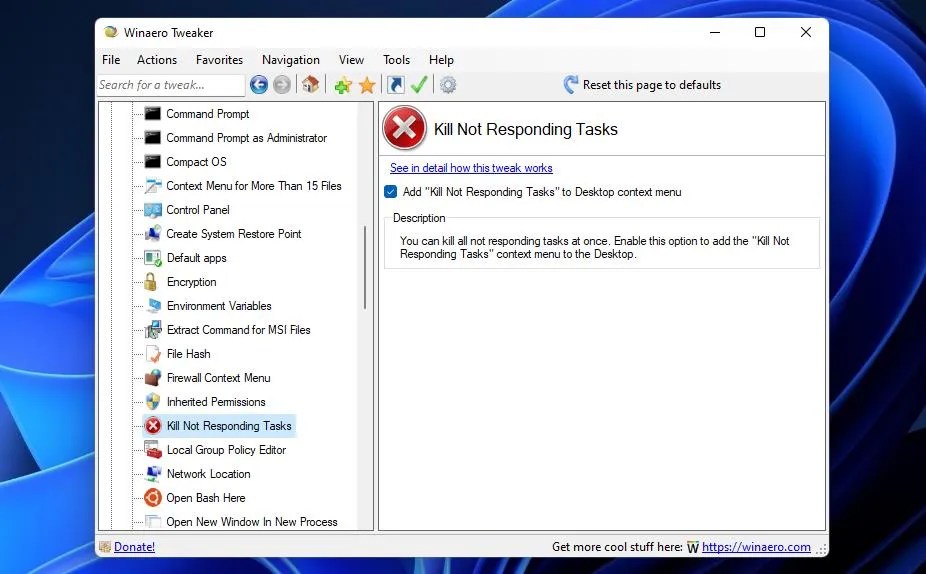This screenshot has width=926, height=574.
Task: Click the create shortcut arrow toolbar icon
Action: (x=396, y=85)
